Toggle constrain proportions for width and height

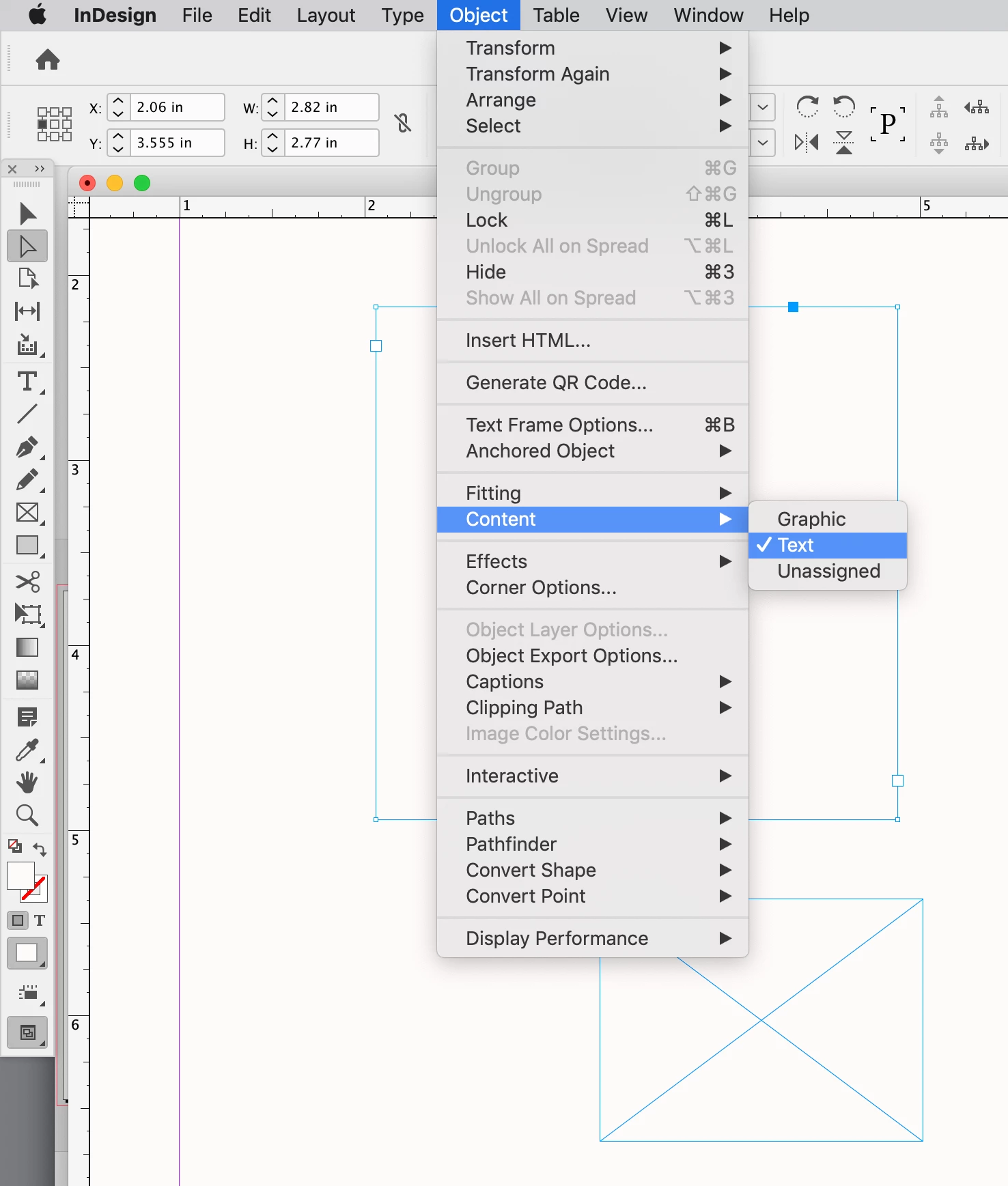[403, 124]
